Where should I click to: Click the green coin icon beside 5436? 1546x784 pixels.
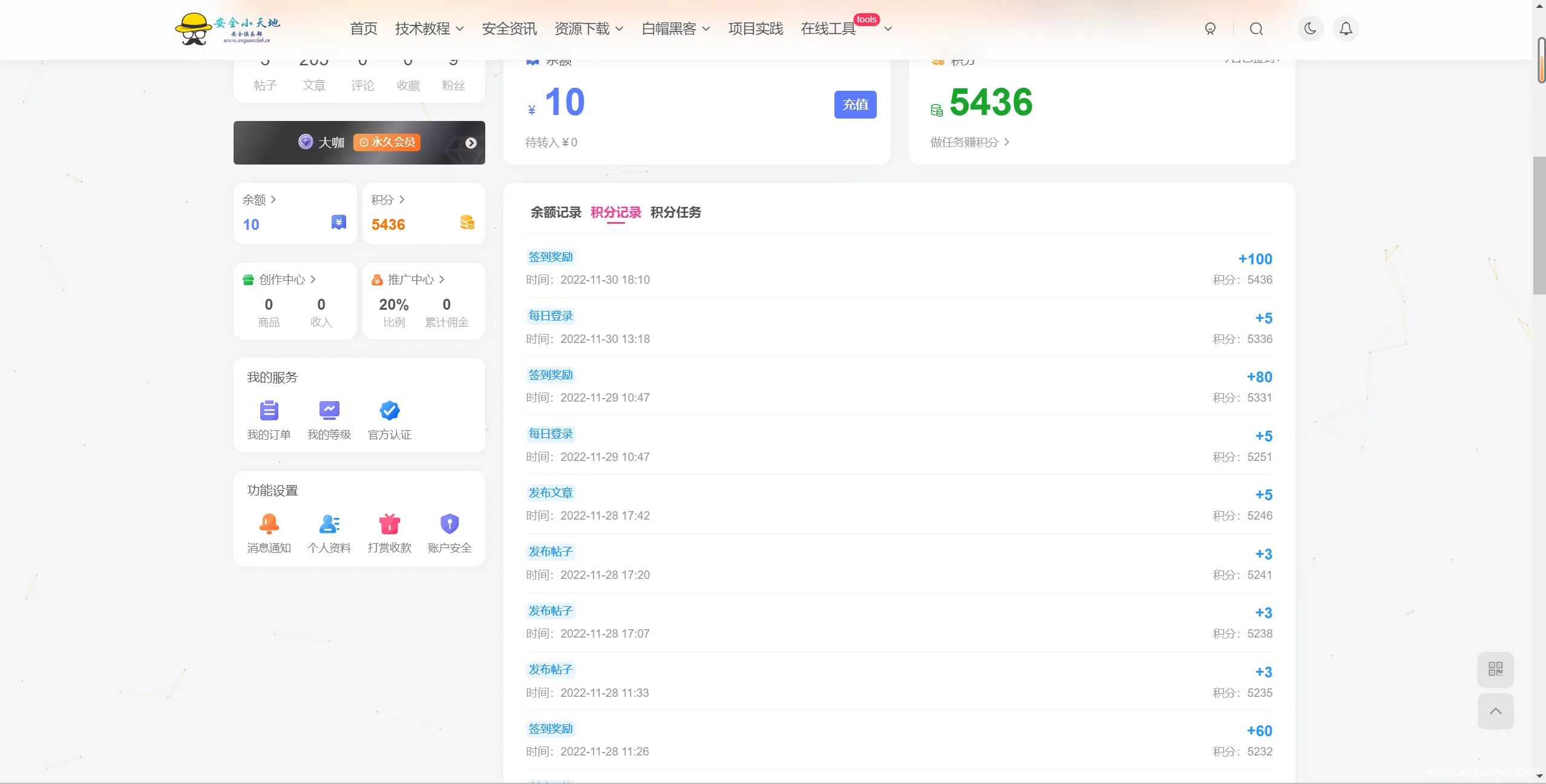click(937, 110)
